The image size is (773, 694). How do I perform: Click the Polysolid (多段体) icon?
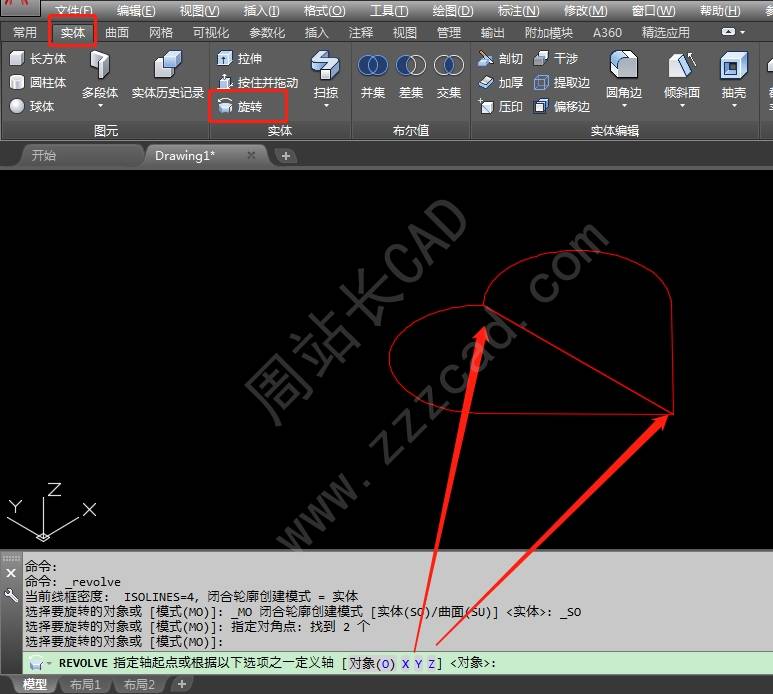[x=100, y=66]
